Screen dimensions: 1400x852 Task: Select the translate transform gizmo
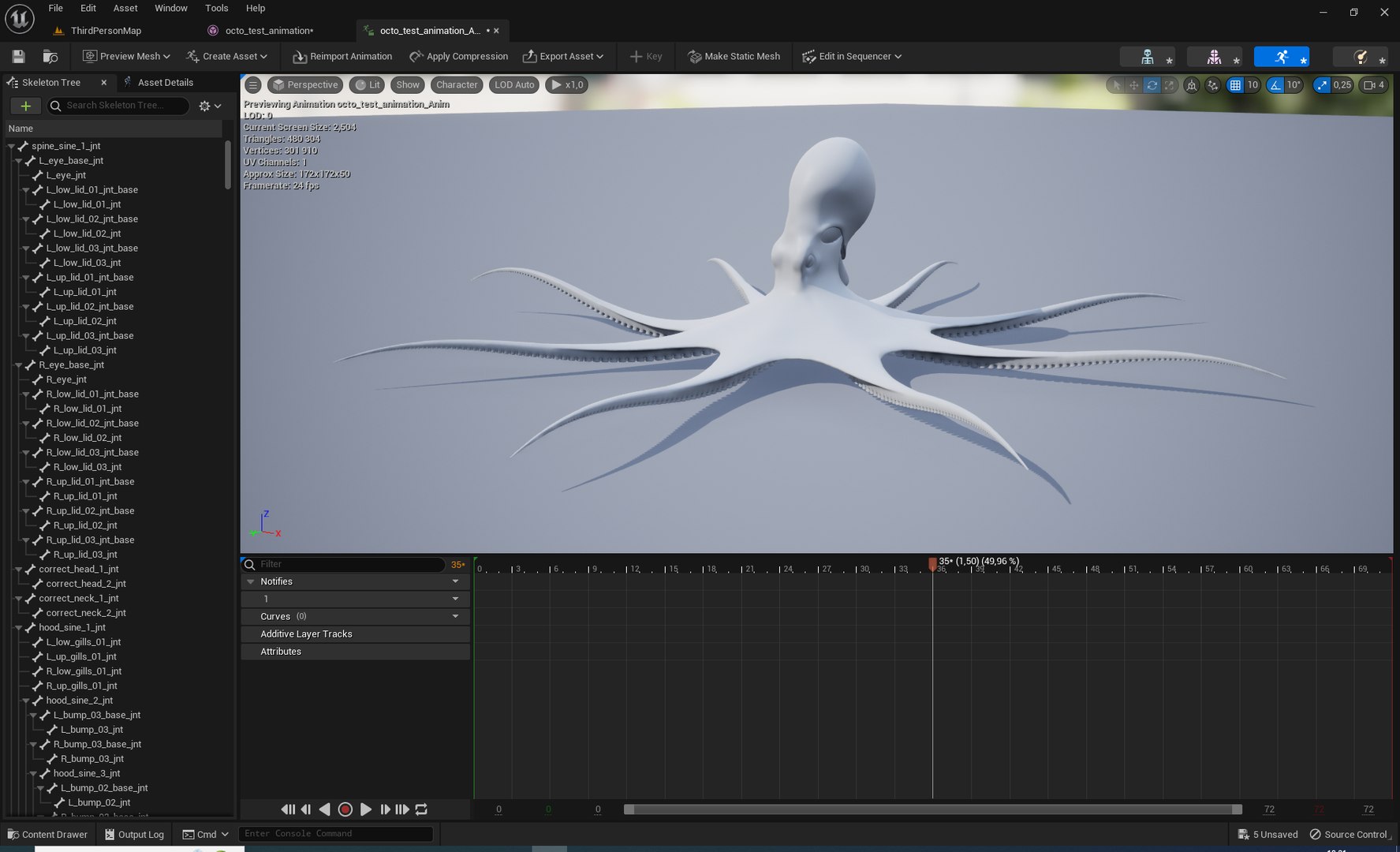tap(1133, 85)
